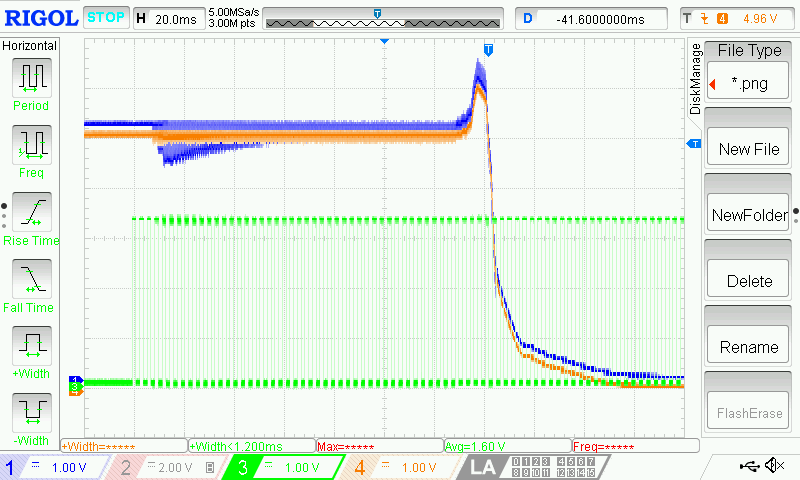Viewport: 800px width, 480px height.
Task: Toggle the speaker sound icon
Action: [773, 466]
